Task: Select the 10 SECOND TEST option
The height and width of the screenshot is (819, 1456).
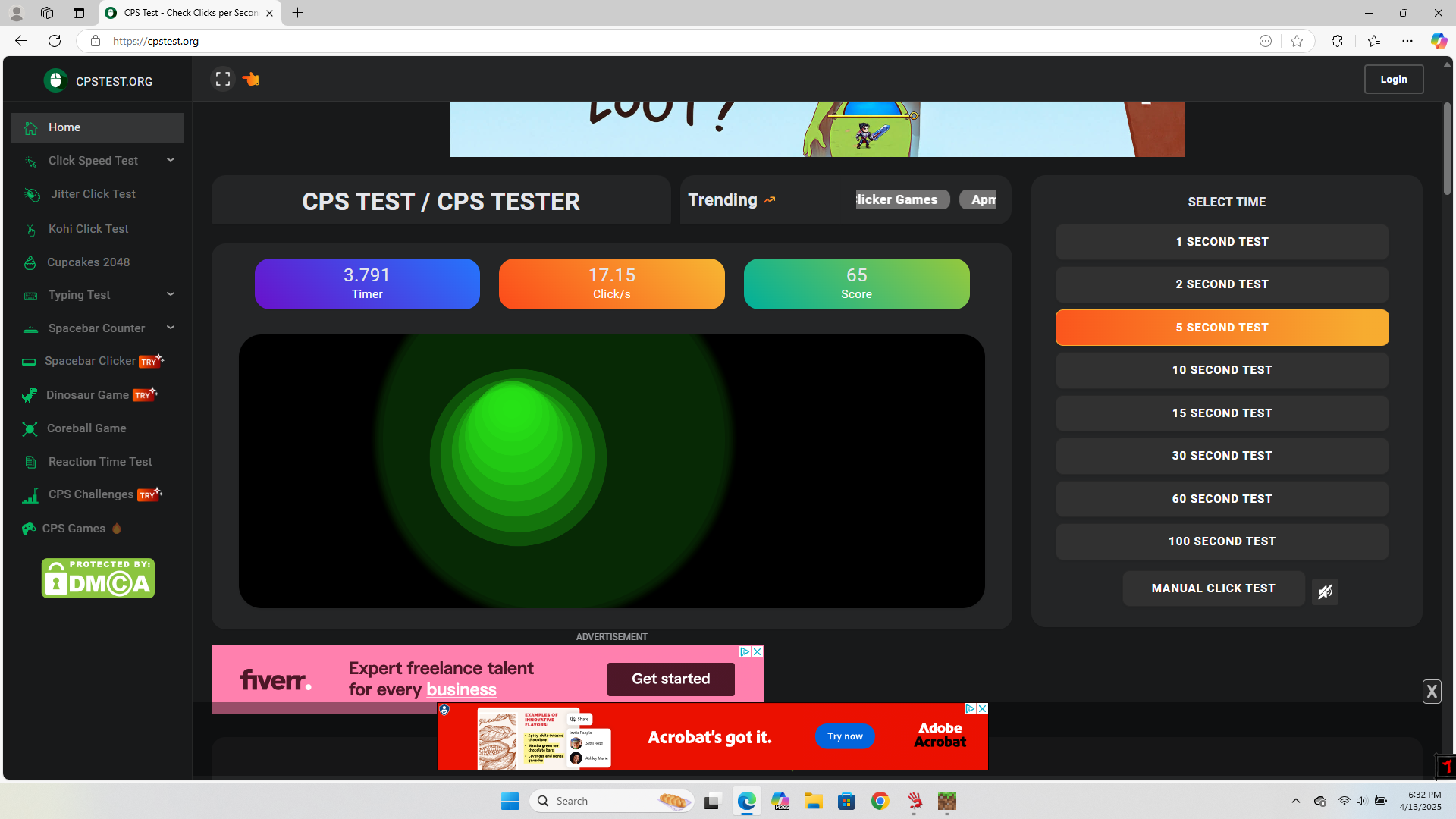Action: [1222, 370]
